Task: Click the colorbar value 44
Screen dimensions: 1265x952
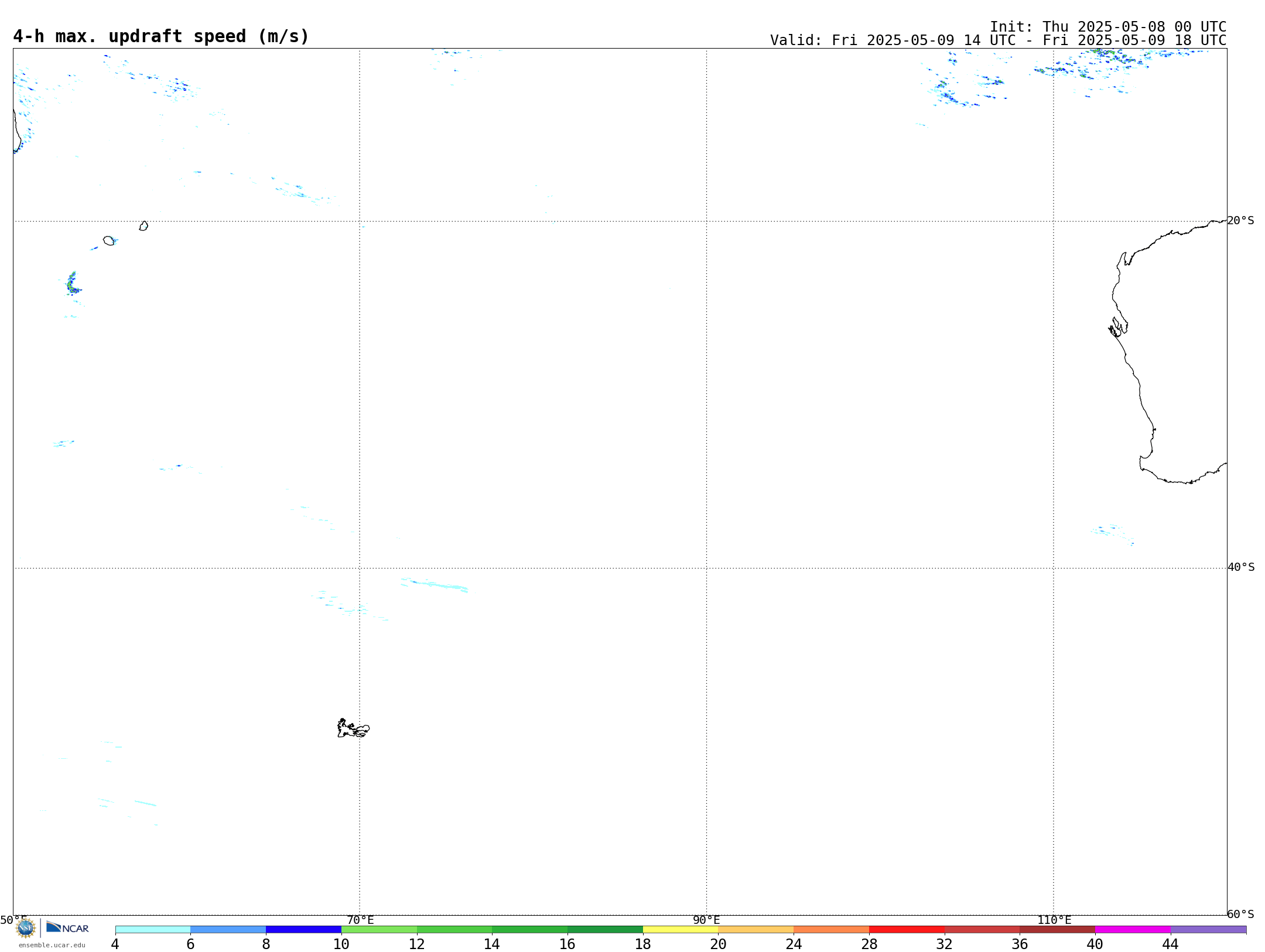Action: [x=1171, y=944]
